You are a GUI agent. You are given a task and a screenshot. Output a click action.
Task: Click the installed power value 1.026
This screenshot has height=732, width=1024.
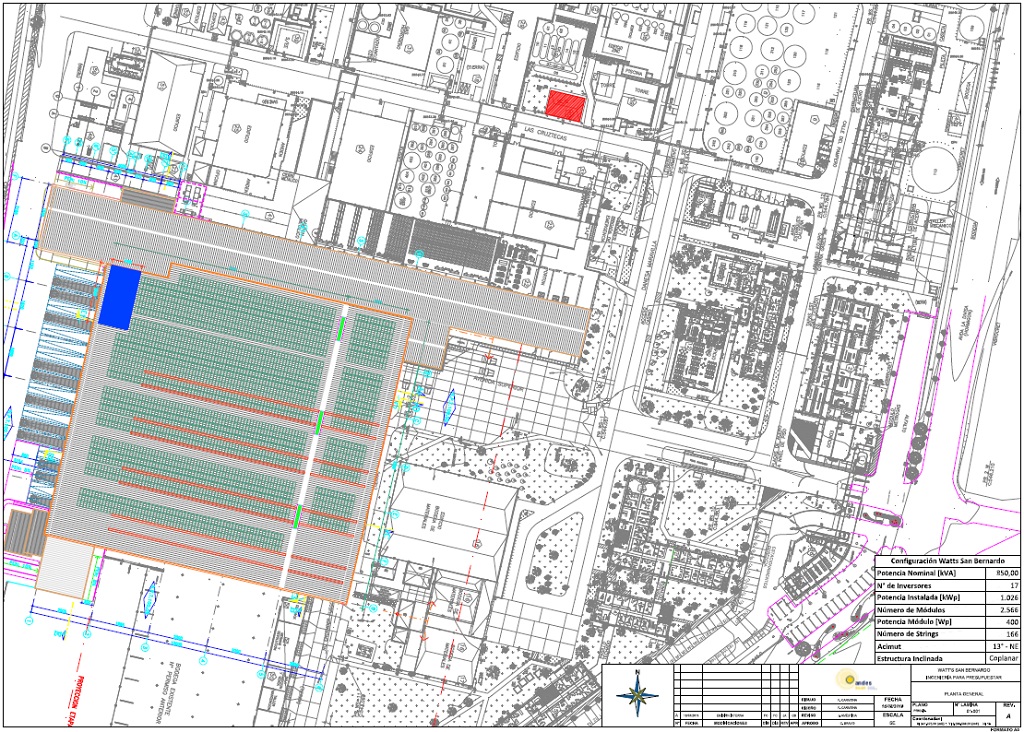click(1009, 597)
